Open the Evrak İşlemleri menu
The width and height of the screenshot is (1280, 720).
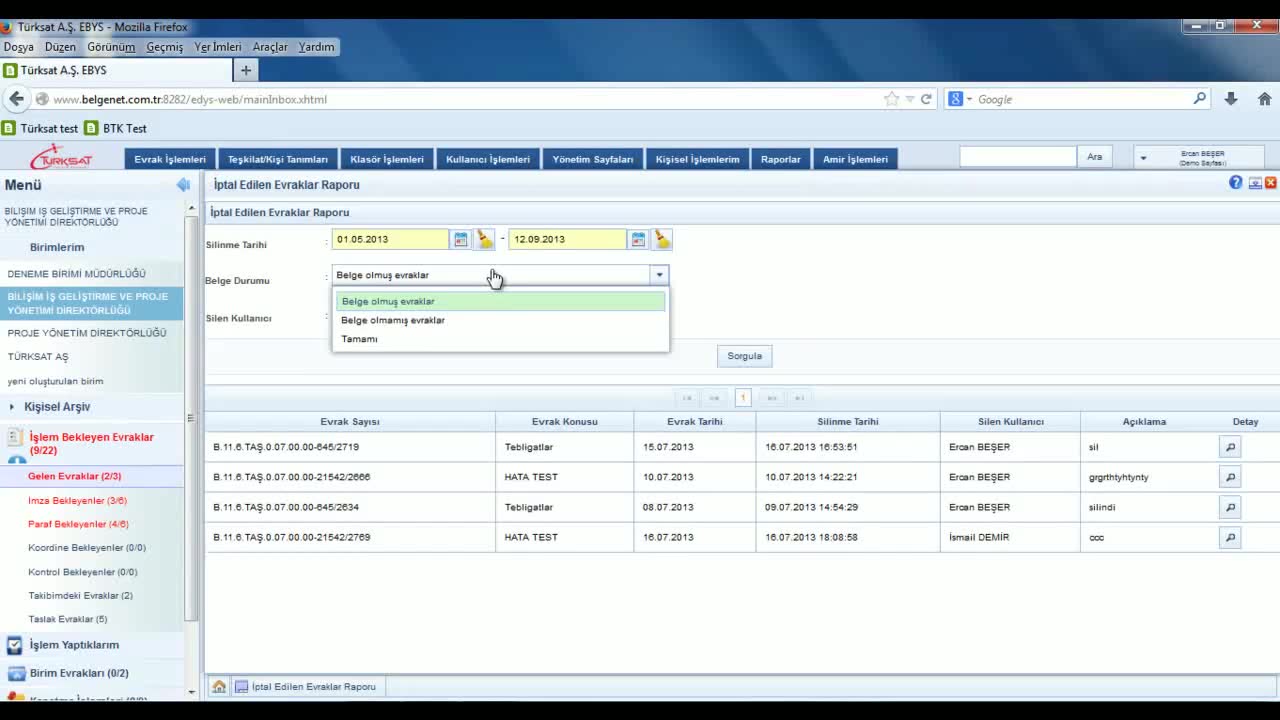click(x=170, y=159)
